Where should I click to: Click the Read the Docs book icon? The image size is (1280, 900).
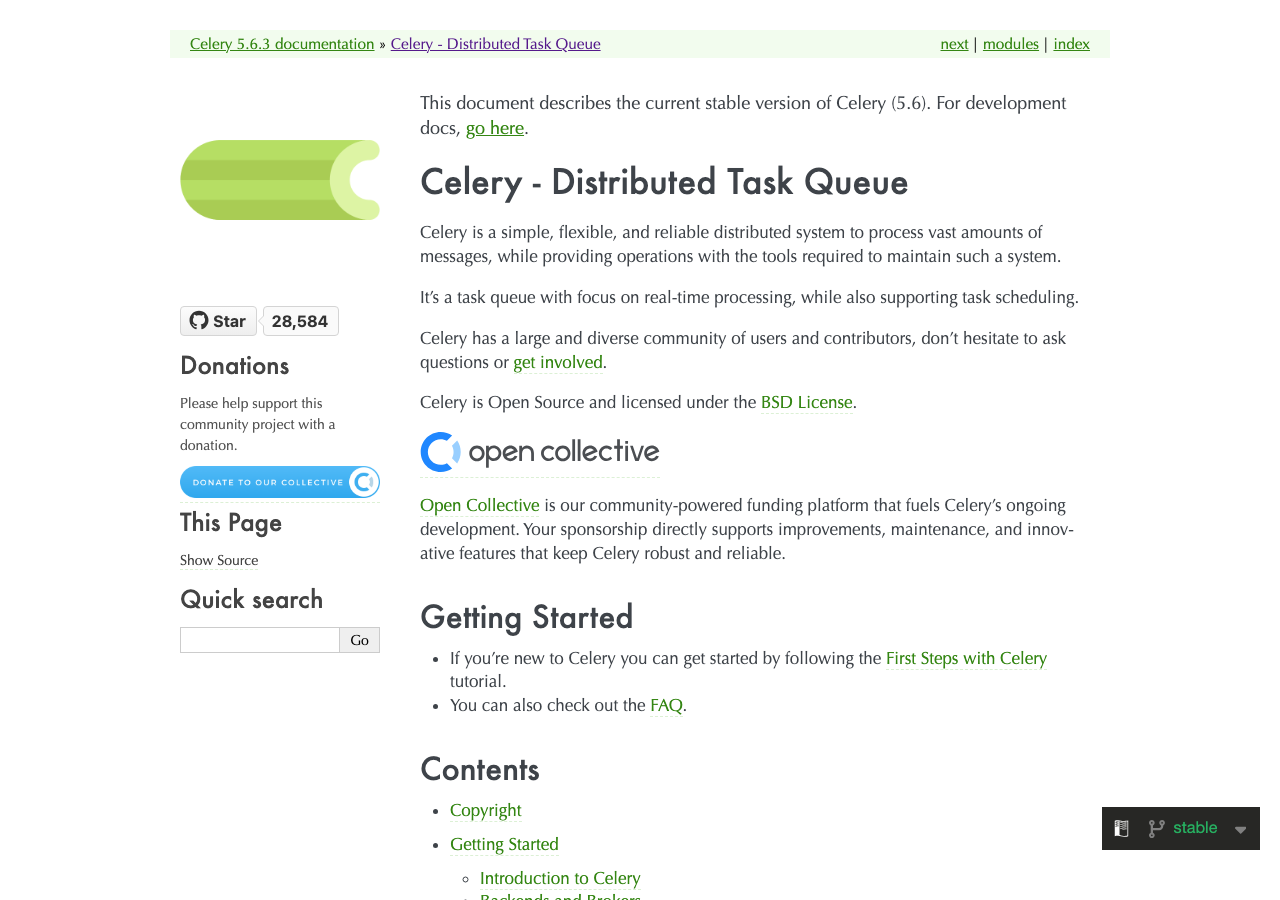1122,829
